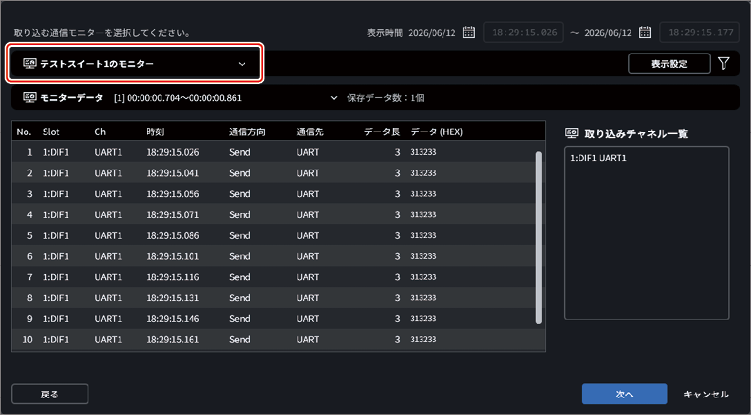Click monitor icon beside モニターデータ

pos(30,98)
